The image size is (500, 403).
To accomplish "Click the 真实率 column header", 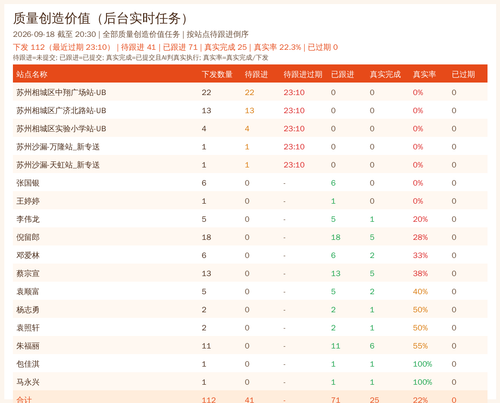I will pos(424,74).
